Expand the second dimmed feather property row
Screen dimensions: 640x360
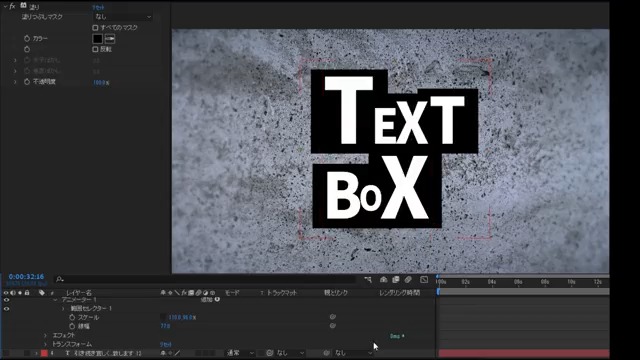(15, 71)
